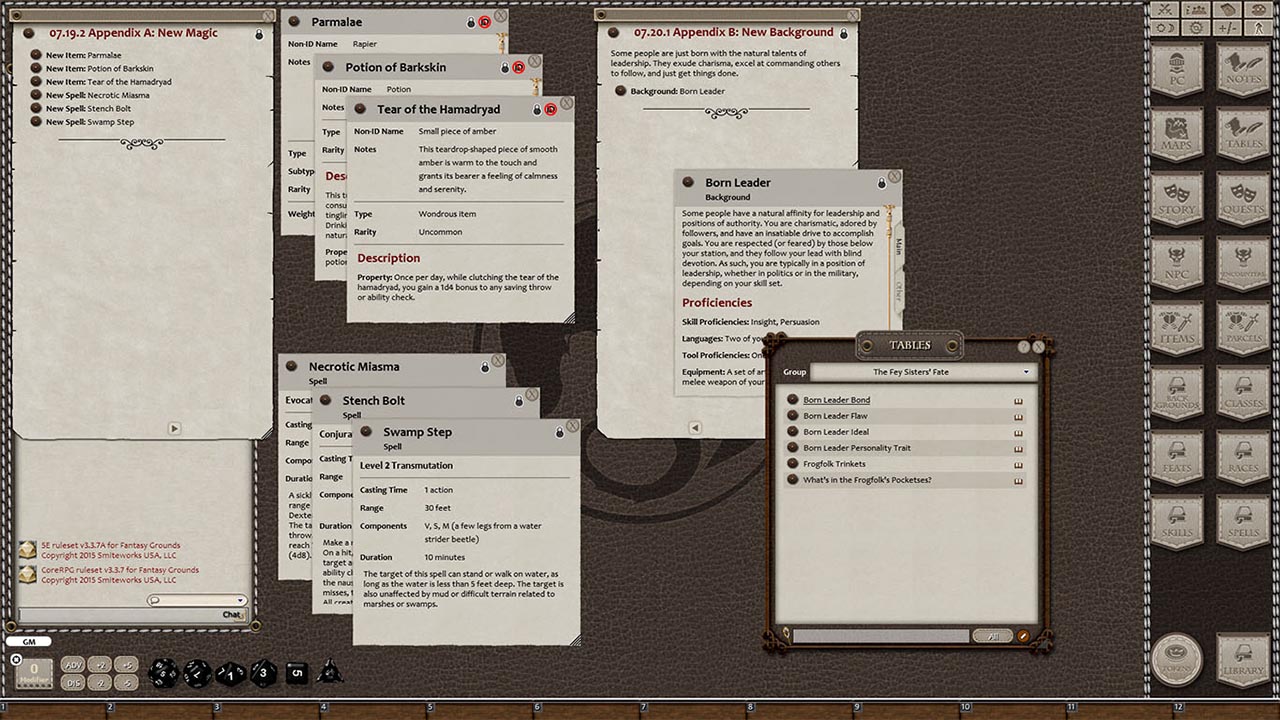Open the Combat Tracker crossed-swords icon
The width and height of the screenshot is (1280, 720).
[1164, 11]
